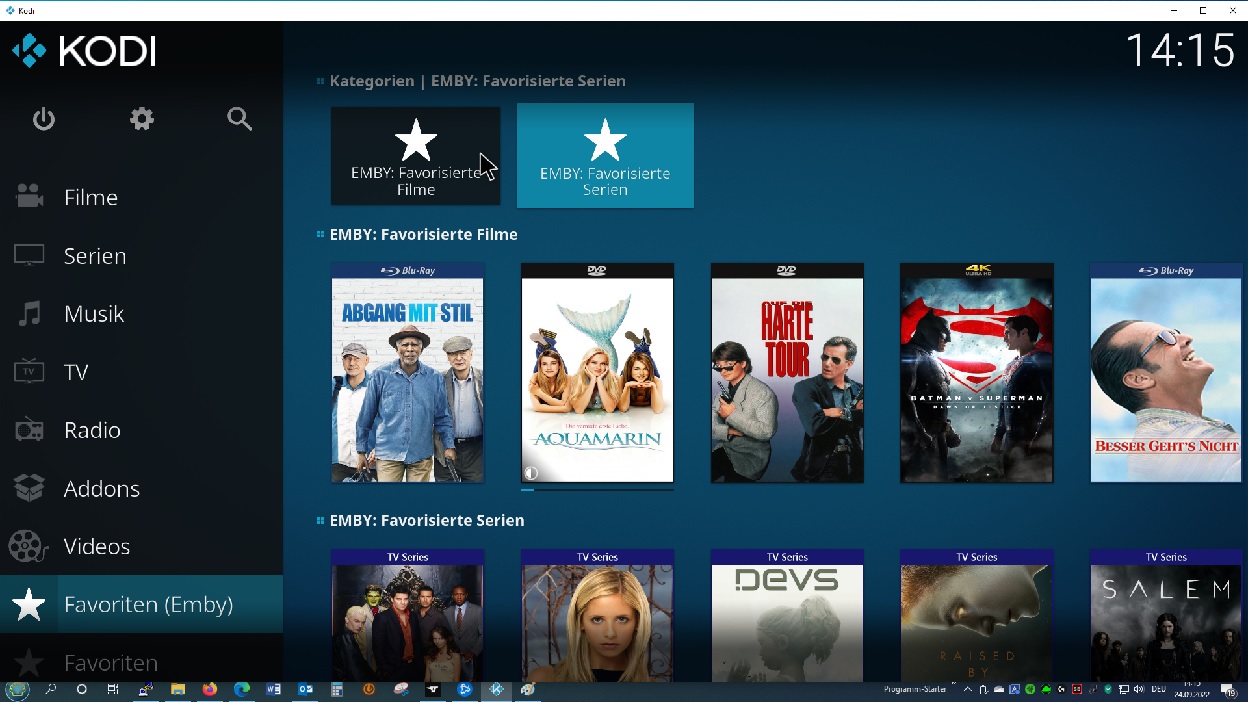This screenshot has height=702, width=1248.
Task: Click the TV set icon beside TV
Action: pos(29,372)
